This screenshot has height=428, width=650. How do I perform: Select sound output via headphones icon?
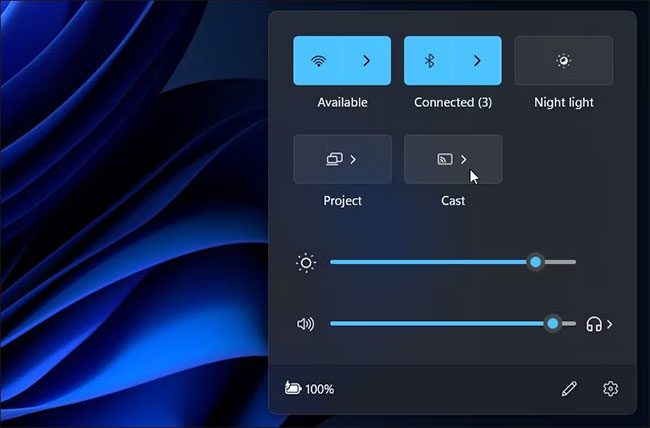pos(594,324)
